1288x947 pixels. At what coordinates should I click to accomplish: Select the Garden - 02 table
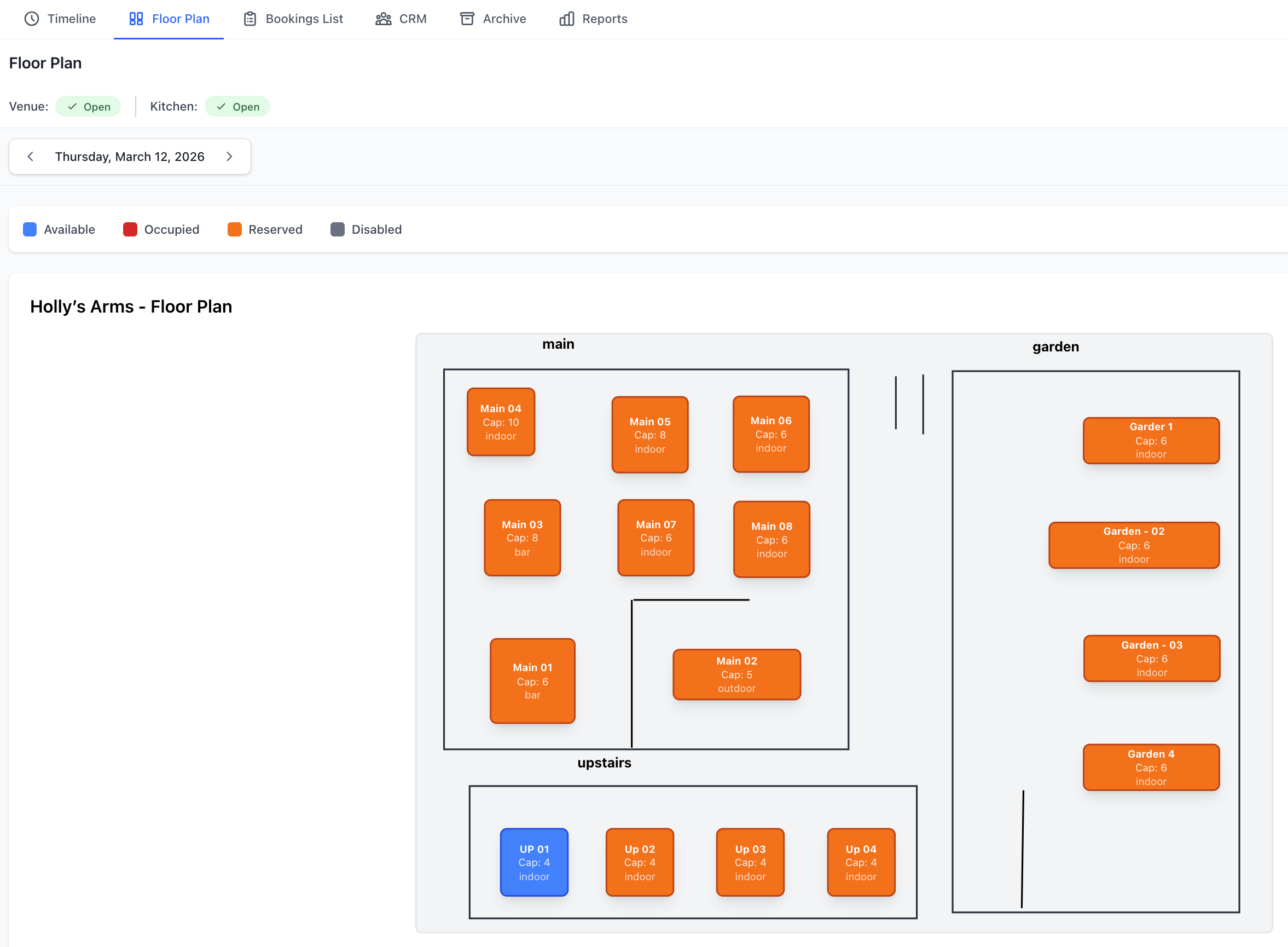coord(1133,545)
